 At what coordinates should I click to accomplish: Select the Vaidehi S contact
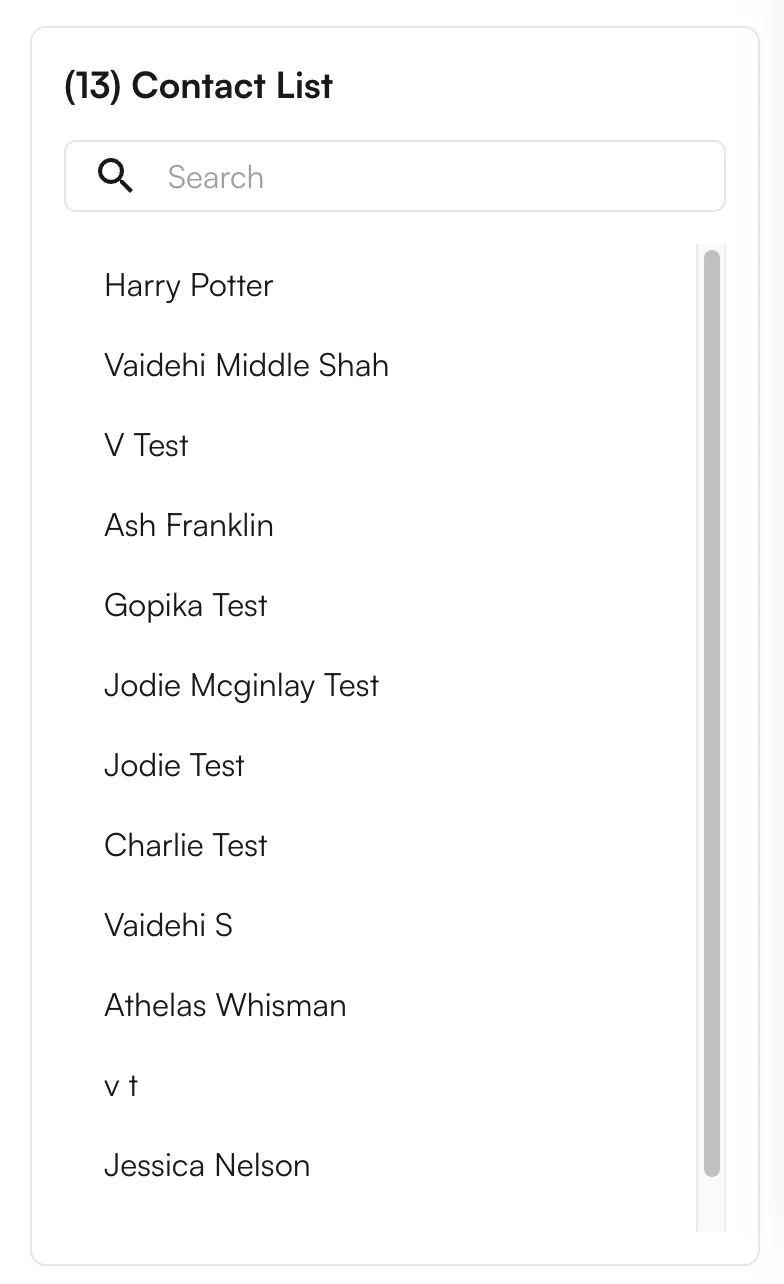coord(168,925)
